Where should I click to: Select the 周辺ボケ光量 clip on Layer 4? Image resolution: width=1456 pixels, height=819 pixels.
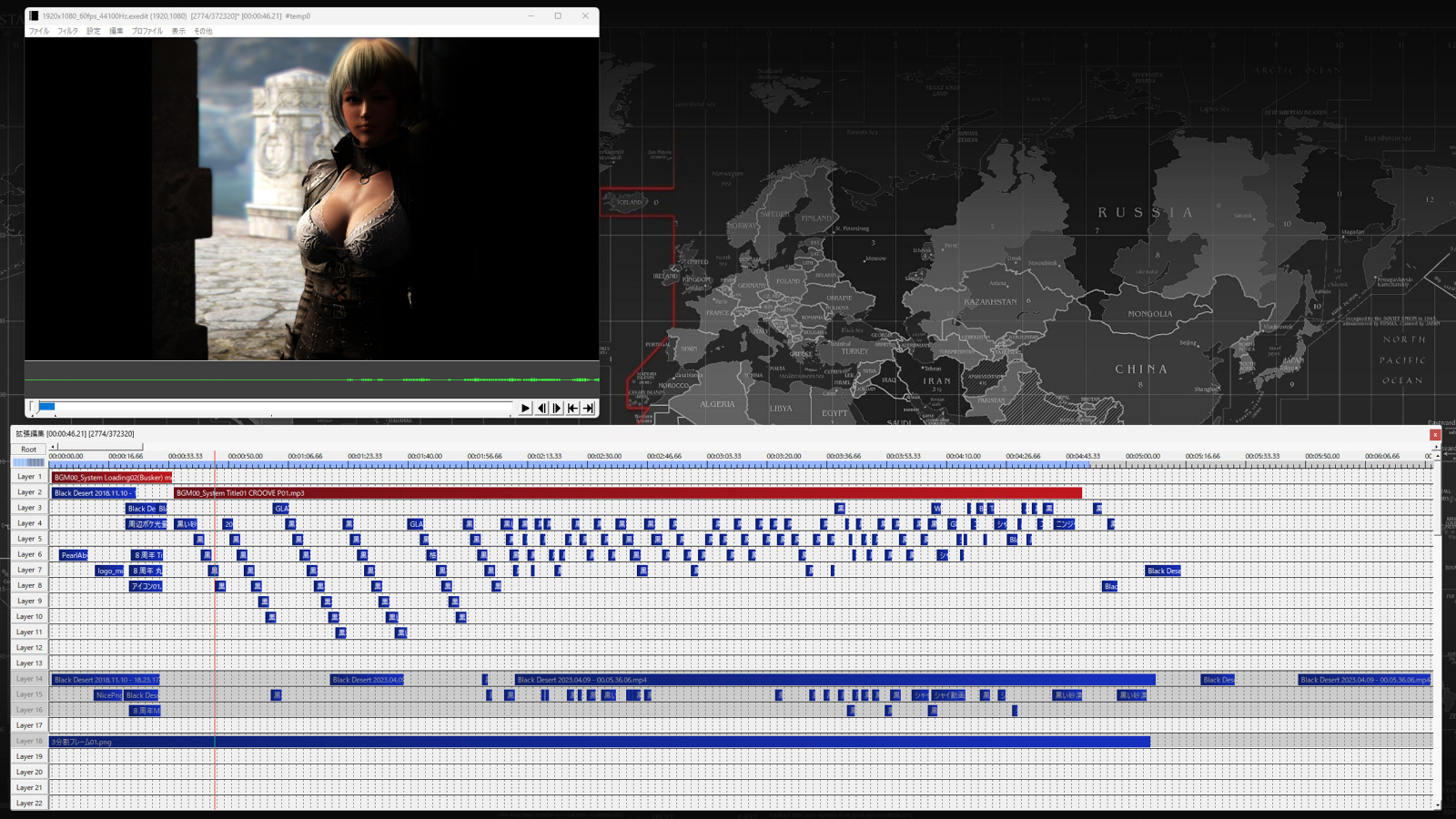(x=147, y=524)
